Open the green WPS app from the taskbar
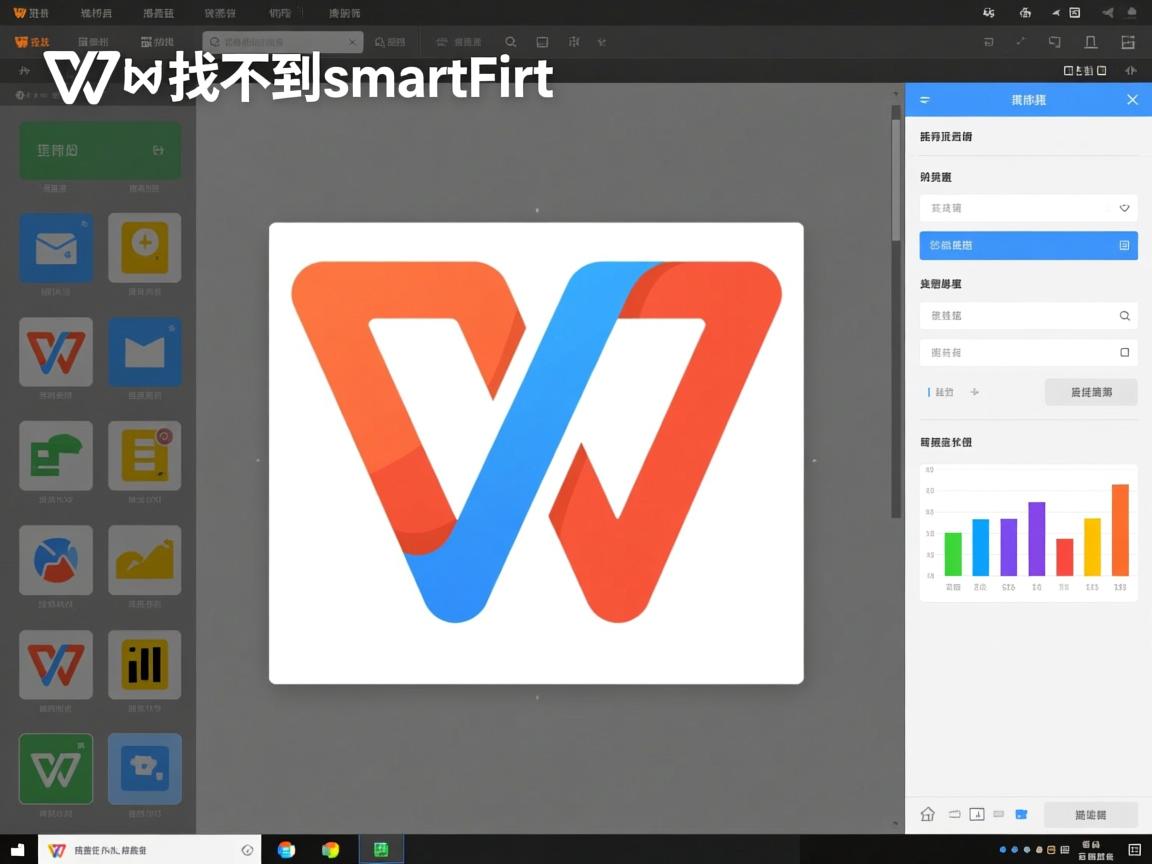 (381, 849)
